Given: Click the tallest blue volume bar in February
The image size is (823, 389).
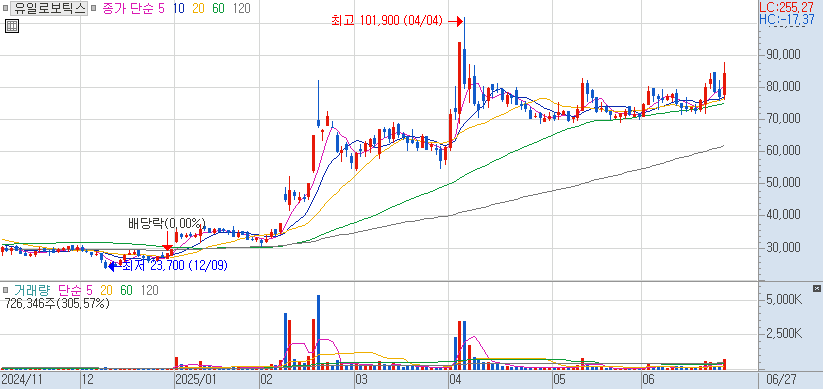Looking at the screenshot, I should click(x=318, y=333).
